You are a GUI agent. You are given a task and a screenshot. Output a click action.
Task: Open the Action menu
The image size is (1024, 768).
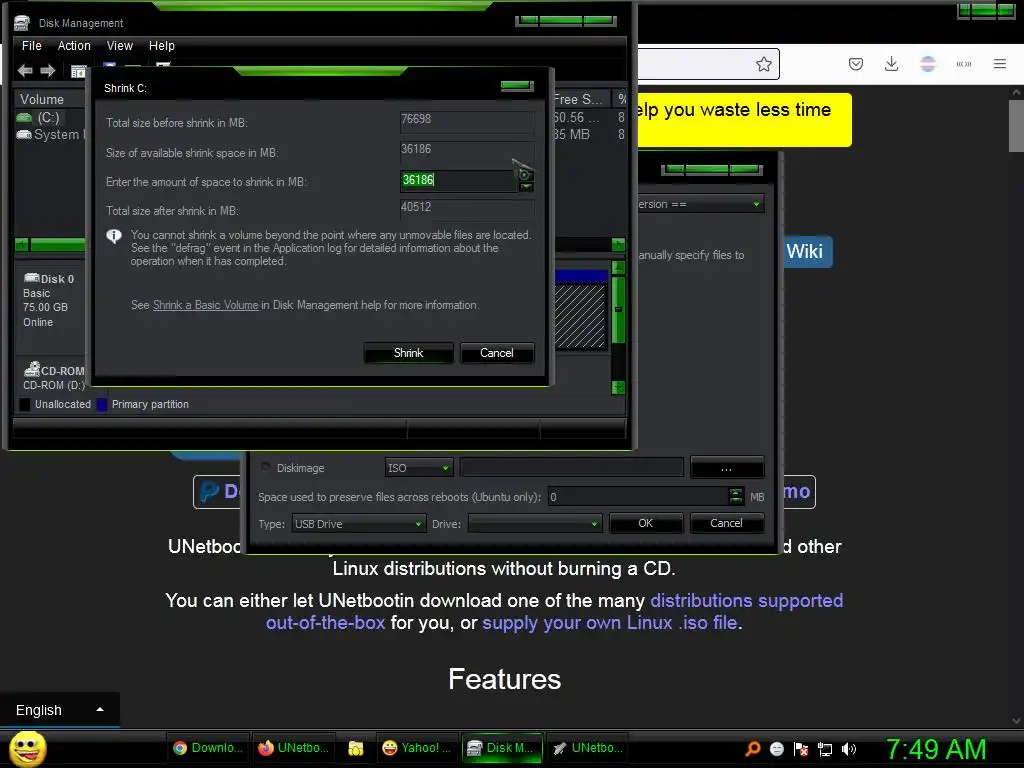pos(74,46)
